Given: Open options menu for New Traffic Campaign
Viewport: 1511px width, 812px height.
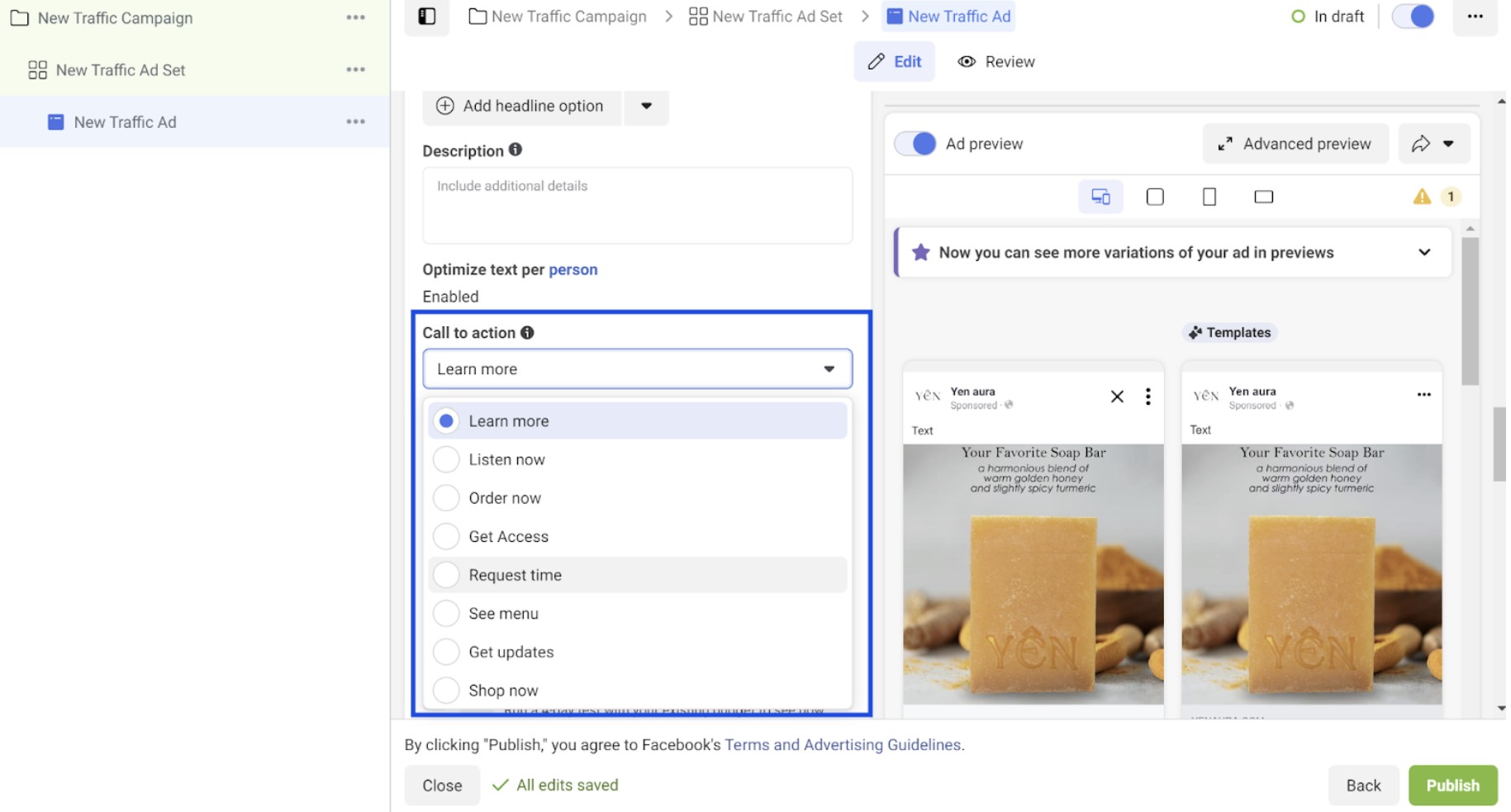Looking at the screenshot, I should (x=355, y=17).
